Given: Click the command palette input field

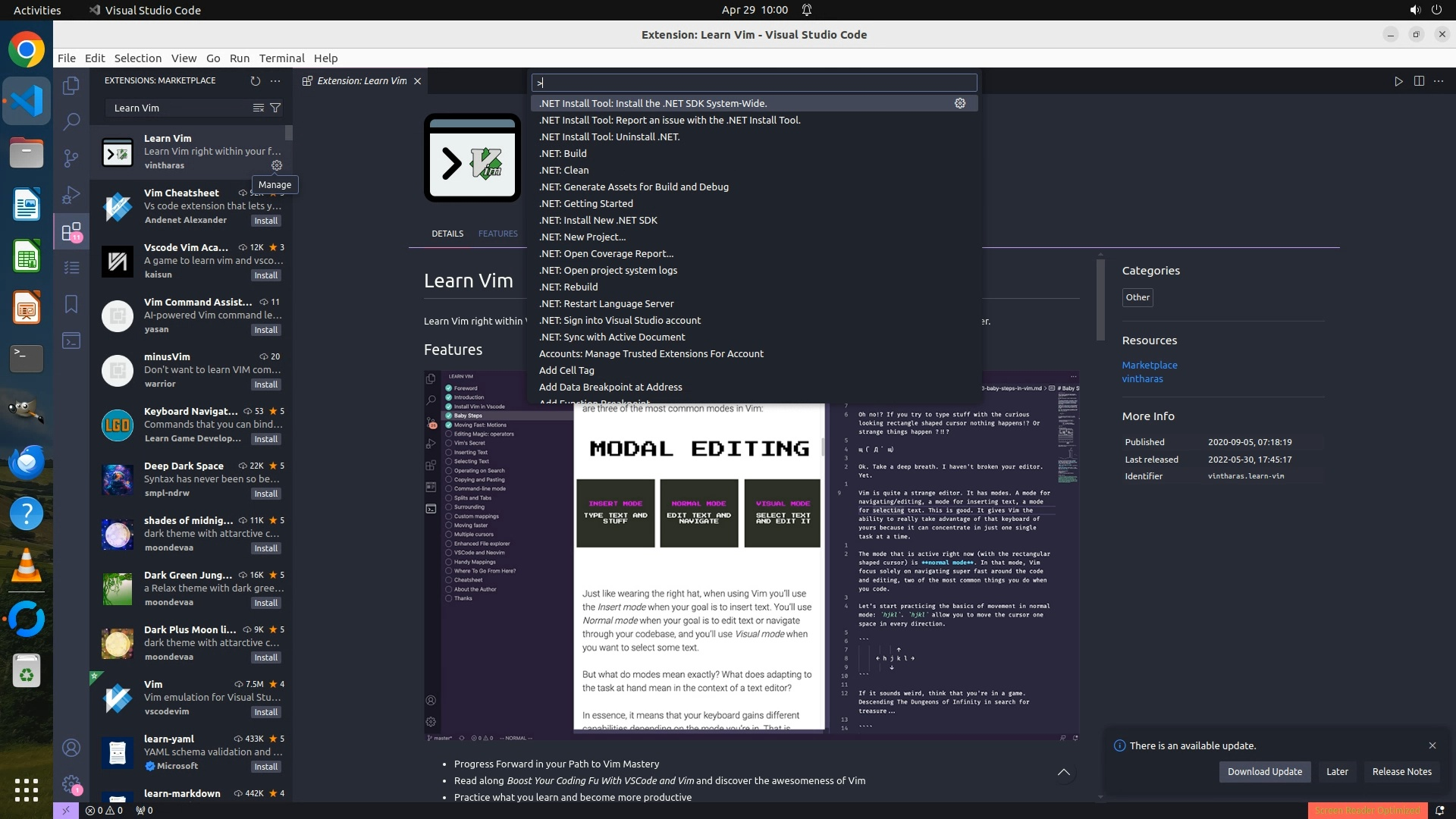Looking at the screenshot, I should point(754,83).
